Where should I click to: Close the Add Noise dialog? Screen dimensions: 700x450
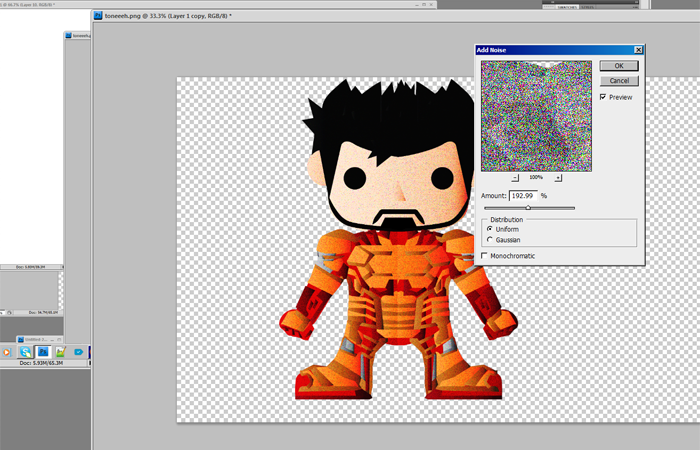coord(638,50)
